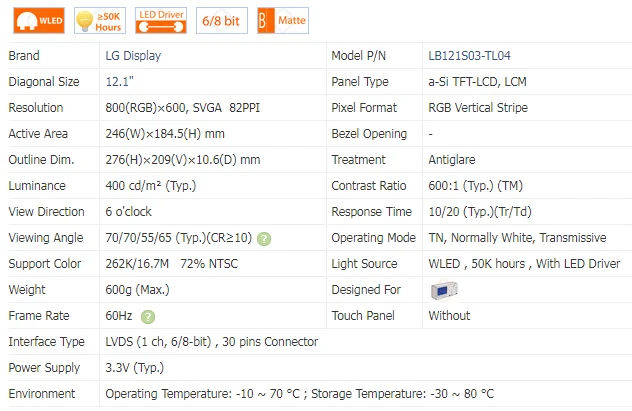Click the Antiglare treatment value
This screenshot has width=632, height=411.
(452, 160)
